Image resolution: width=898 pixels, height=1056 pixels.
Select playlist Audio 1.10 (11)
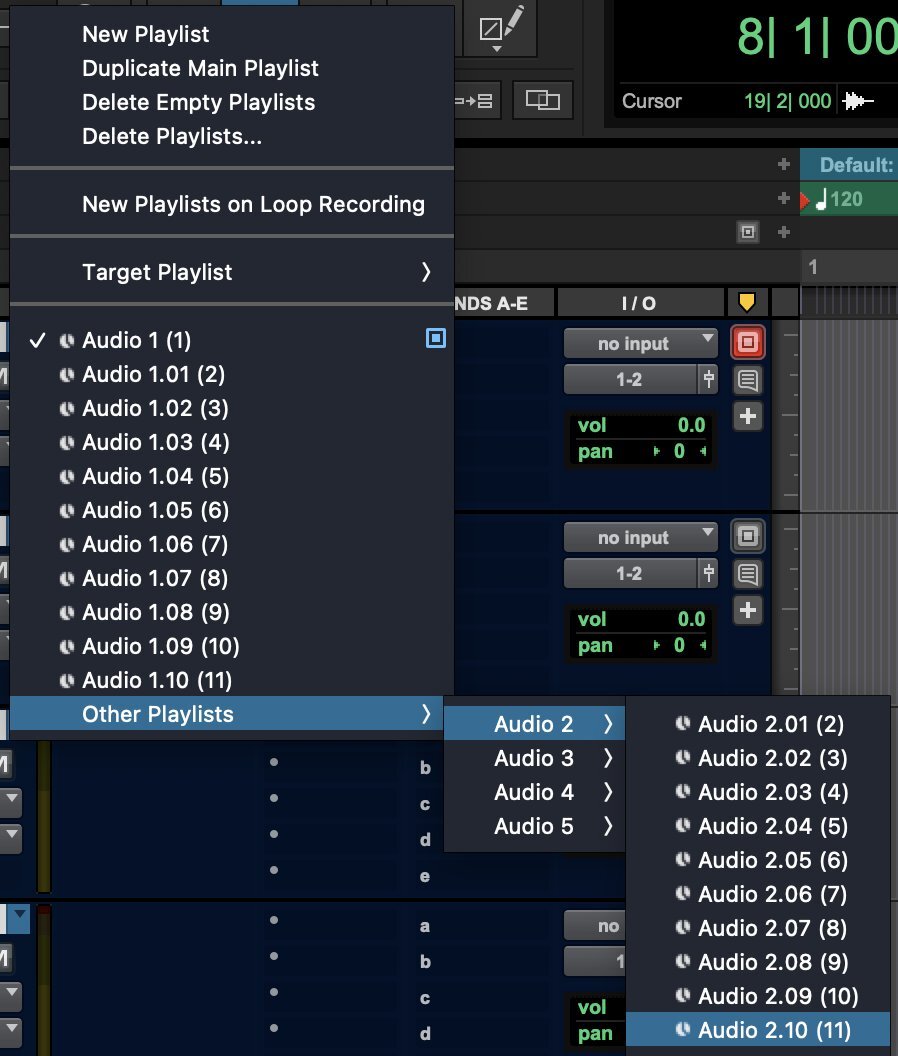pos(232,680)
